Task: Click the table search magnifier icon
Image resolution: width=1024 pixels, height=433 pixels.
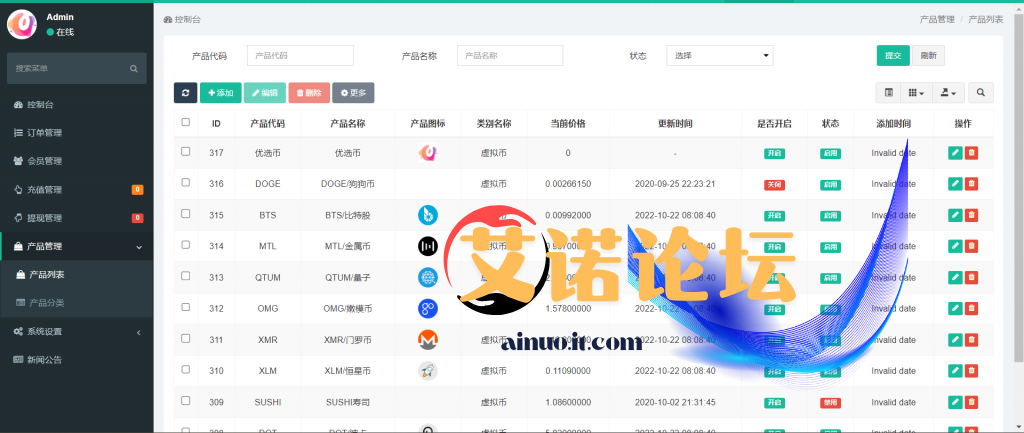Action: point(980,93)
